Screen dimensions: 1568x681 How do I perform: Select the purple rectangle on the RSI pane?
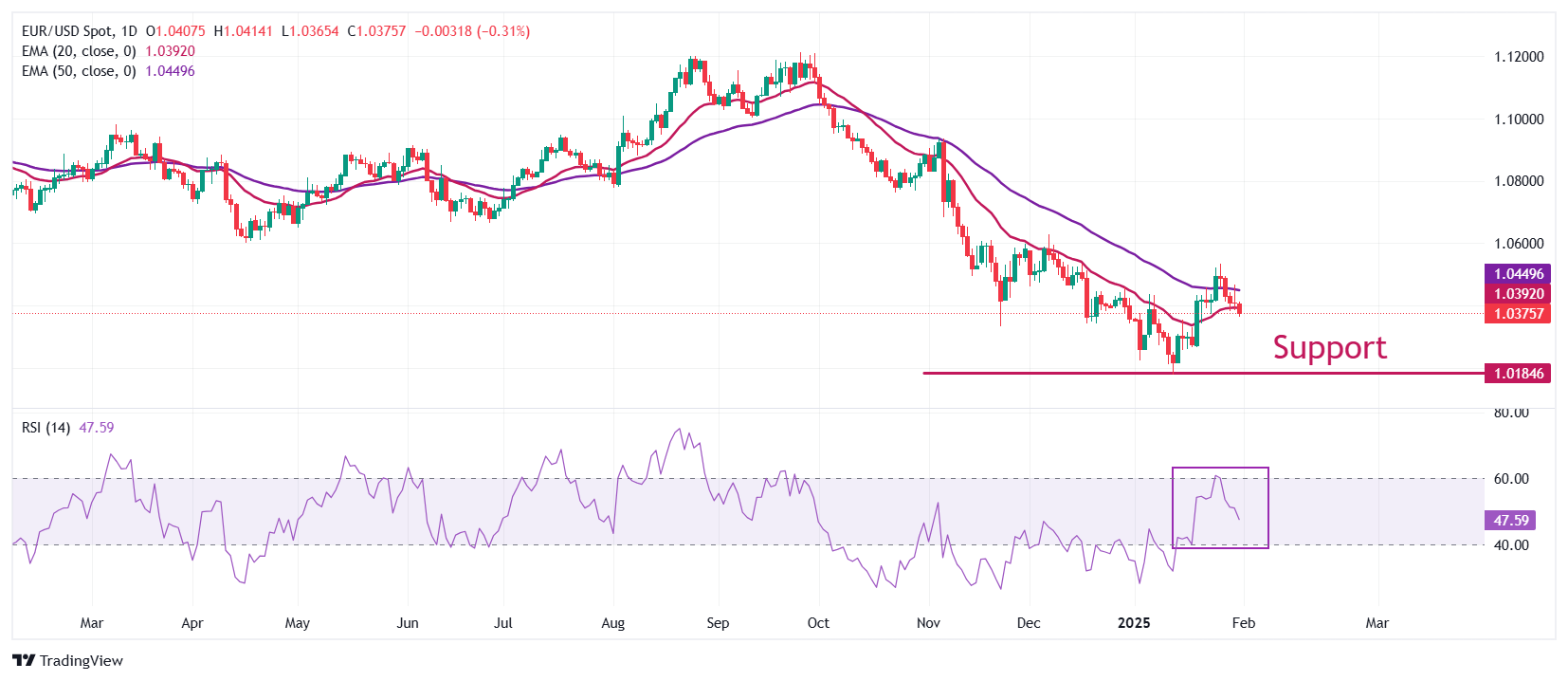point(1220,469)
